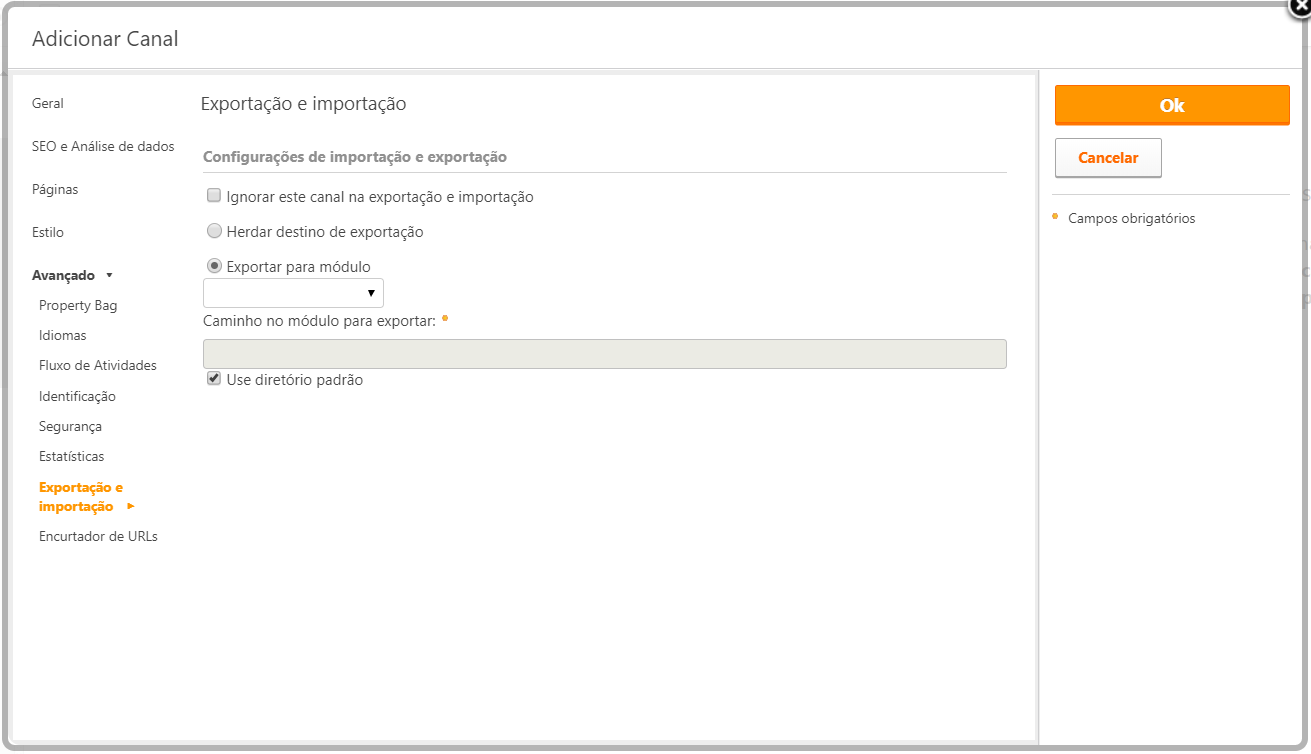This screenshot has width=1311, height=754.
Task: Click the Cancelar button
Action: pyautogui.click(x=1108, y=158)
